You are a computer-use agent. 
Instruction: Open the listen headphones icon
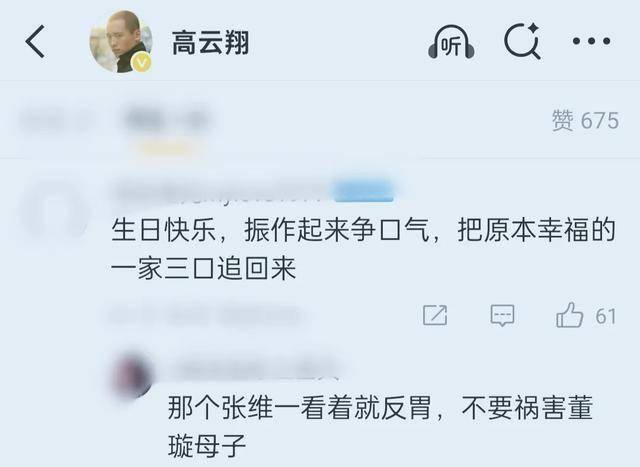pyautogui.click(x=451, y=42)
